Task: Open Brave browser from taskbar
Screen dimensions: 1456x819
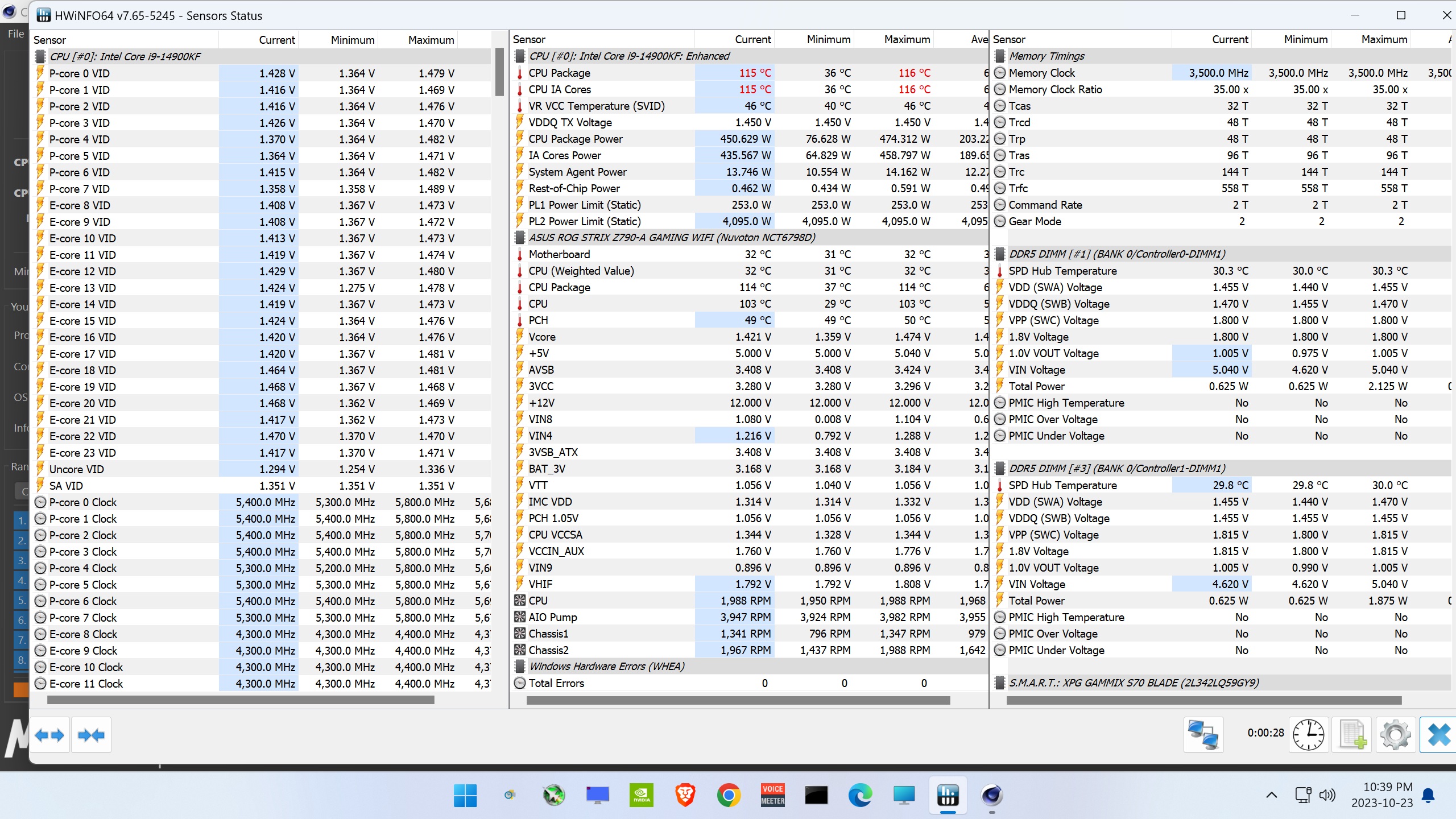Action: pyautogui.click(x=685, y=795)
